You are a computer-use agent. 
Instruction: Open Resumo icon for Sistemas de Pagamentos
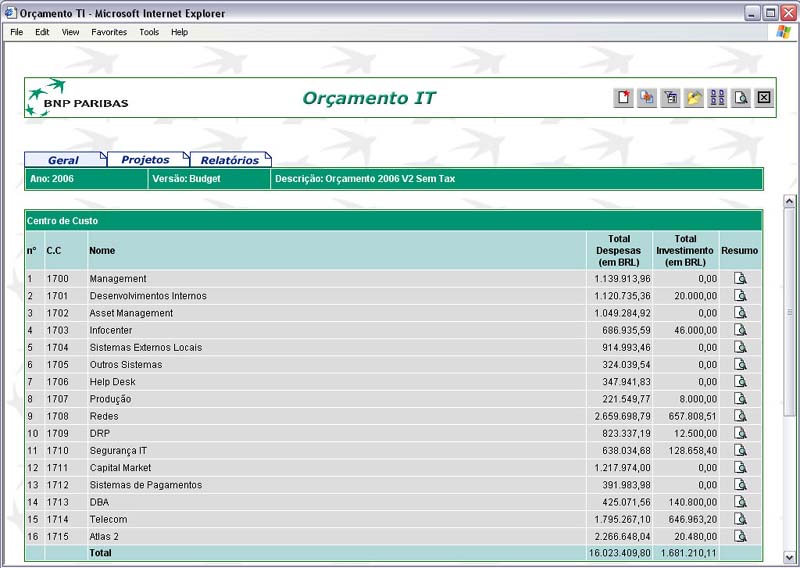click(x=740, y=485)
